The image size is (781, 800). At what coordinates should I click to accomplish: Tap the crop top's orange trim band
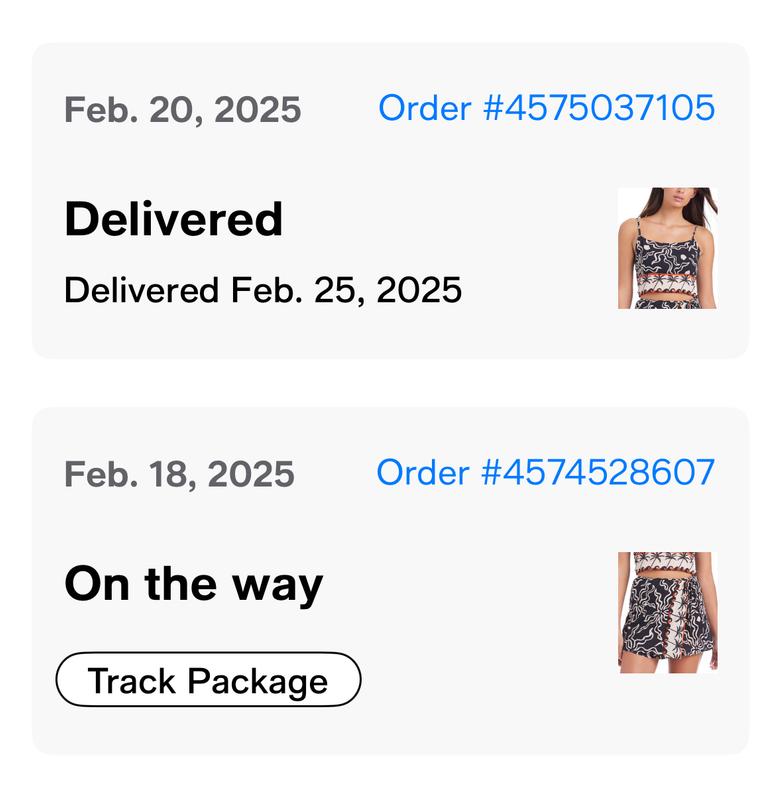click(x=668, y=276)
